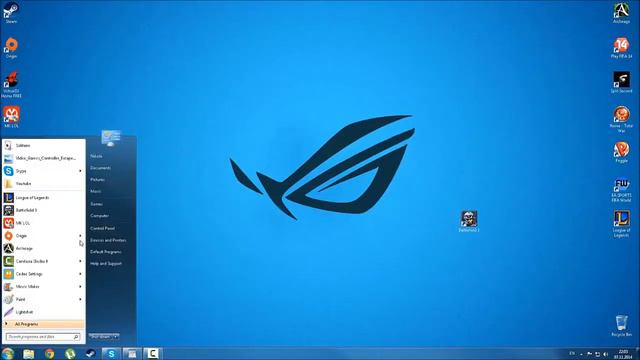
Task: Open Default Programs from the Start menu
Action: (106, 252)
